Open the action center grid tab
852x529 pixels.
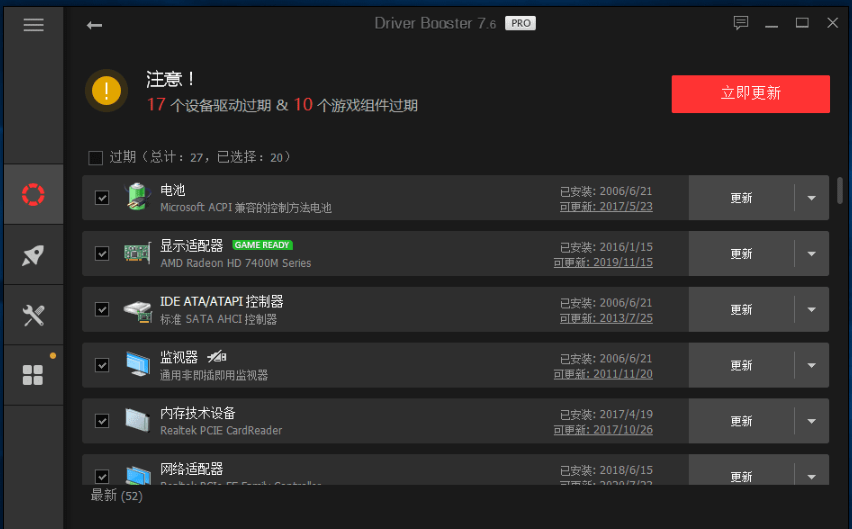click(x=33, y=375)
